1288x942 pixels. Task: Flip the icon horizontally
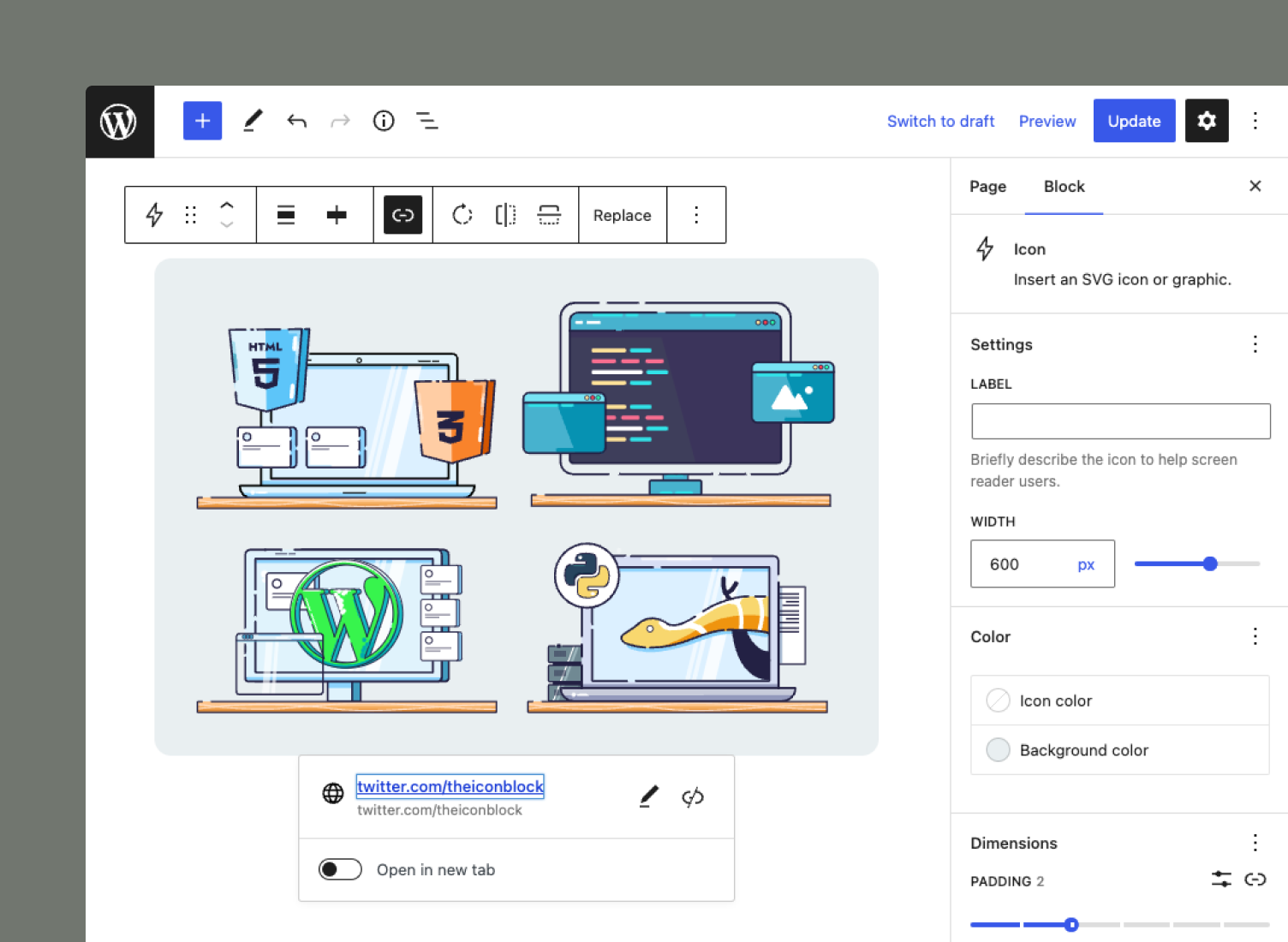point(505,215)
